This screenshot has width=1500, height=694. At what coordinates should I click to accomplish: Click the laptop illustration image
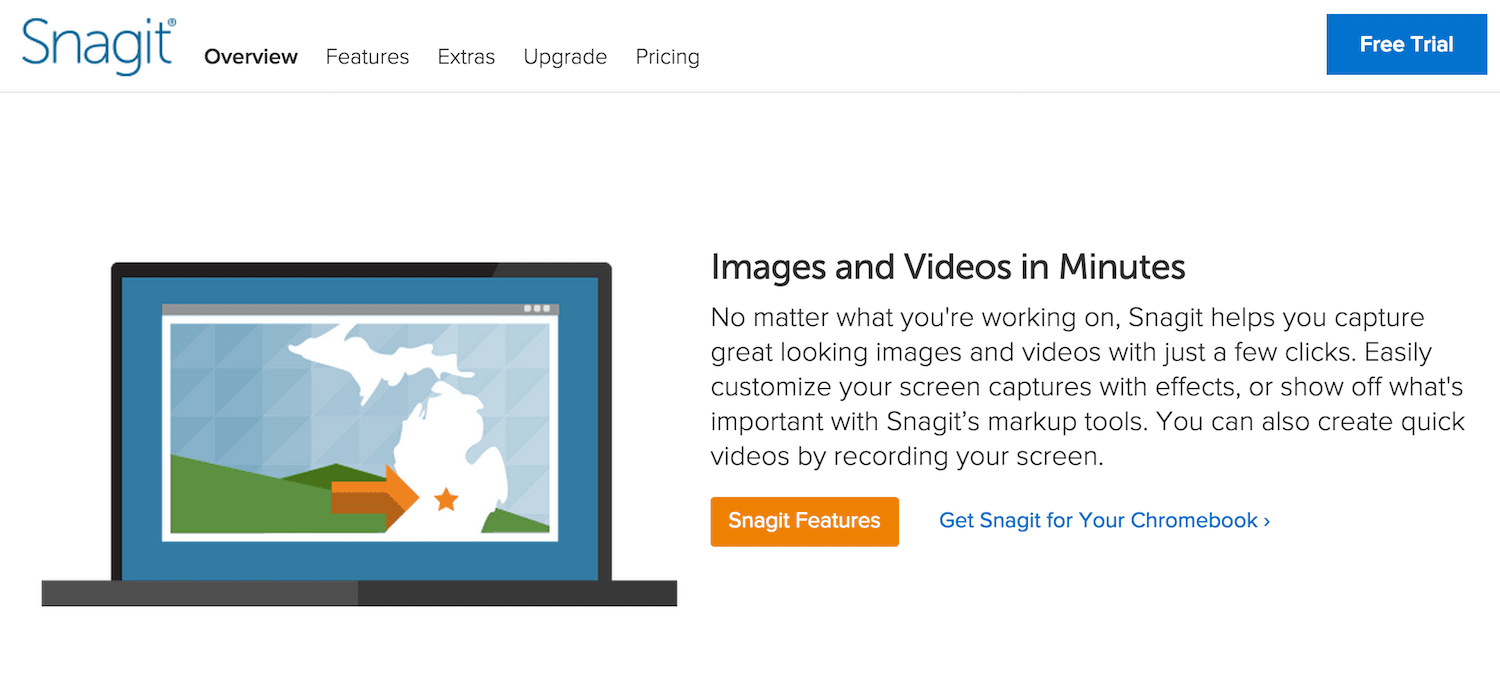pyautogui.click(x=359, y=433)
